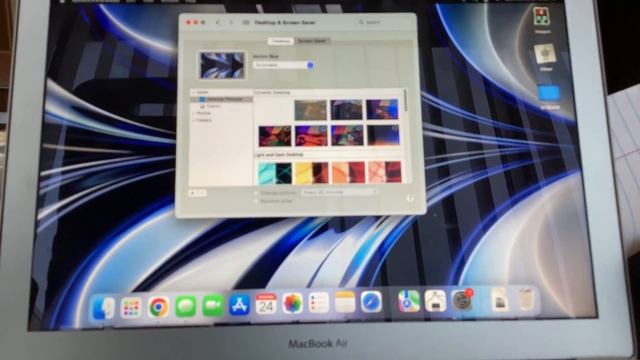
Task: Switch to the Screen Saver tab
Action: pos(312,41)
